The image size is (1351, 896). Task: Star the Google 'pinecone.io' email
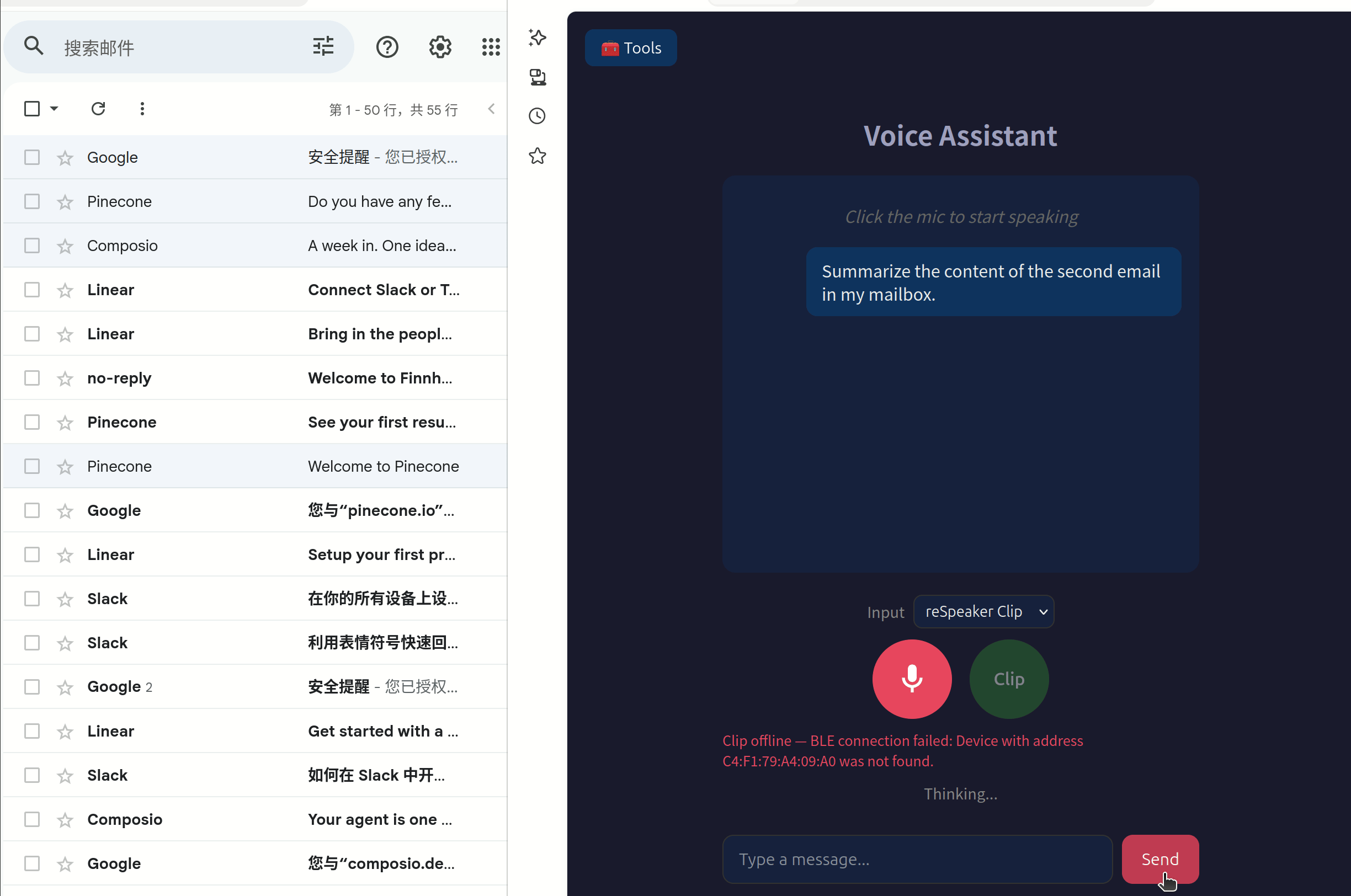pyautogui.click(x=65, y=511)
